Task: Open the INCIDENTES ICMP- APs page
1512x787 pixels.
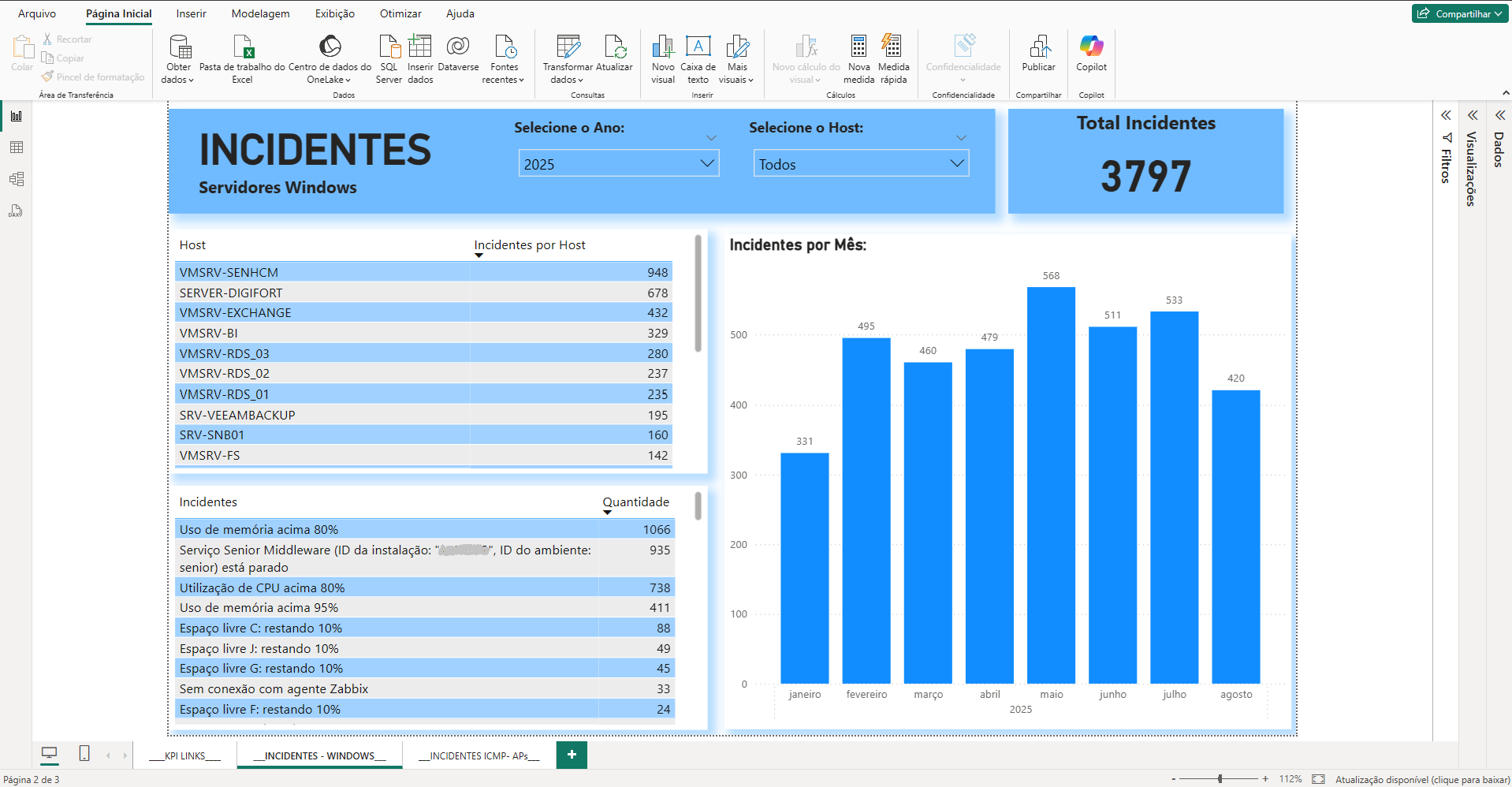Action: pyautogui.click(x=478, y=755)
